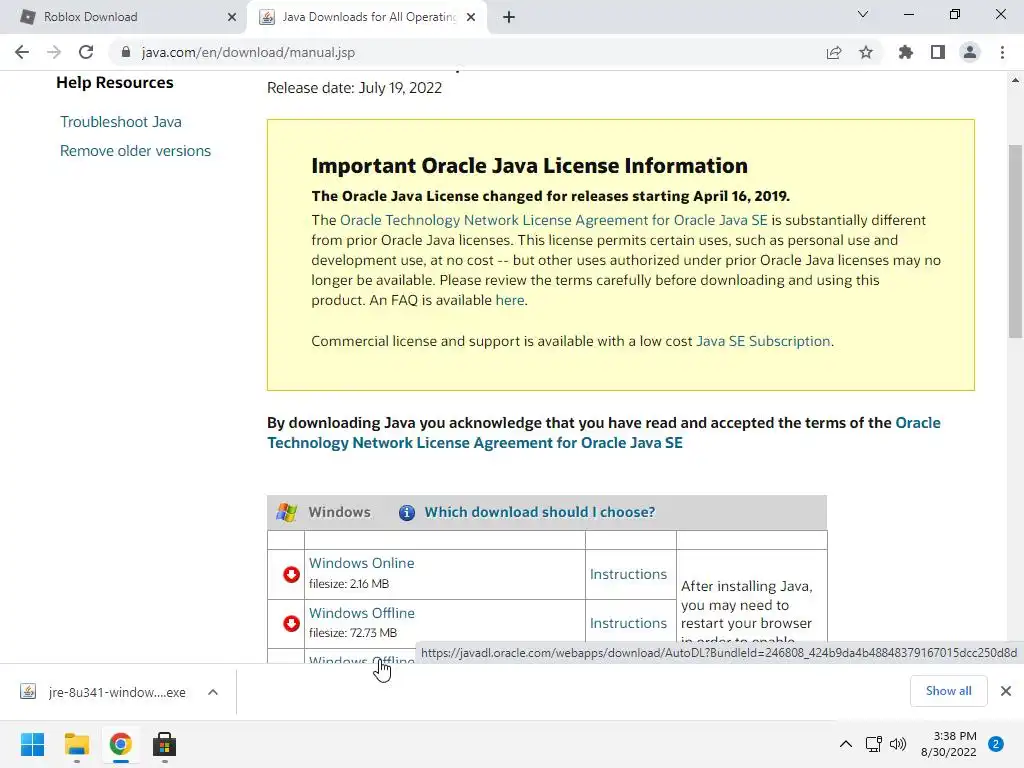This screenshot has width=1024, height=768.
Task: Open File Explorer from the taskbar
Action: tap(76, 744)
